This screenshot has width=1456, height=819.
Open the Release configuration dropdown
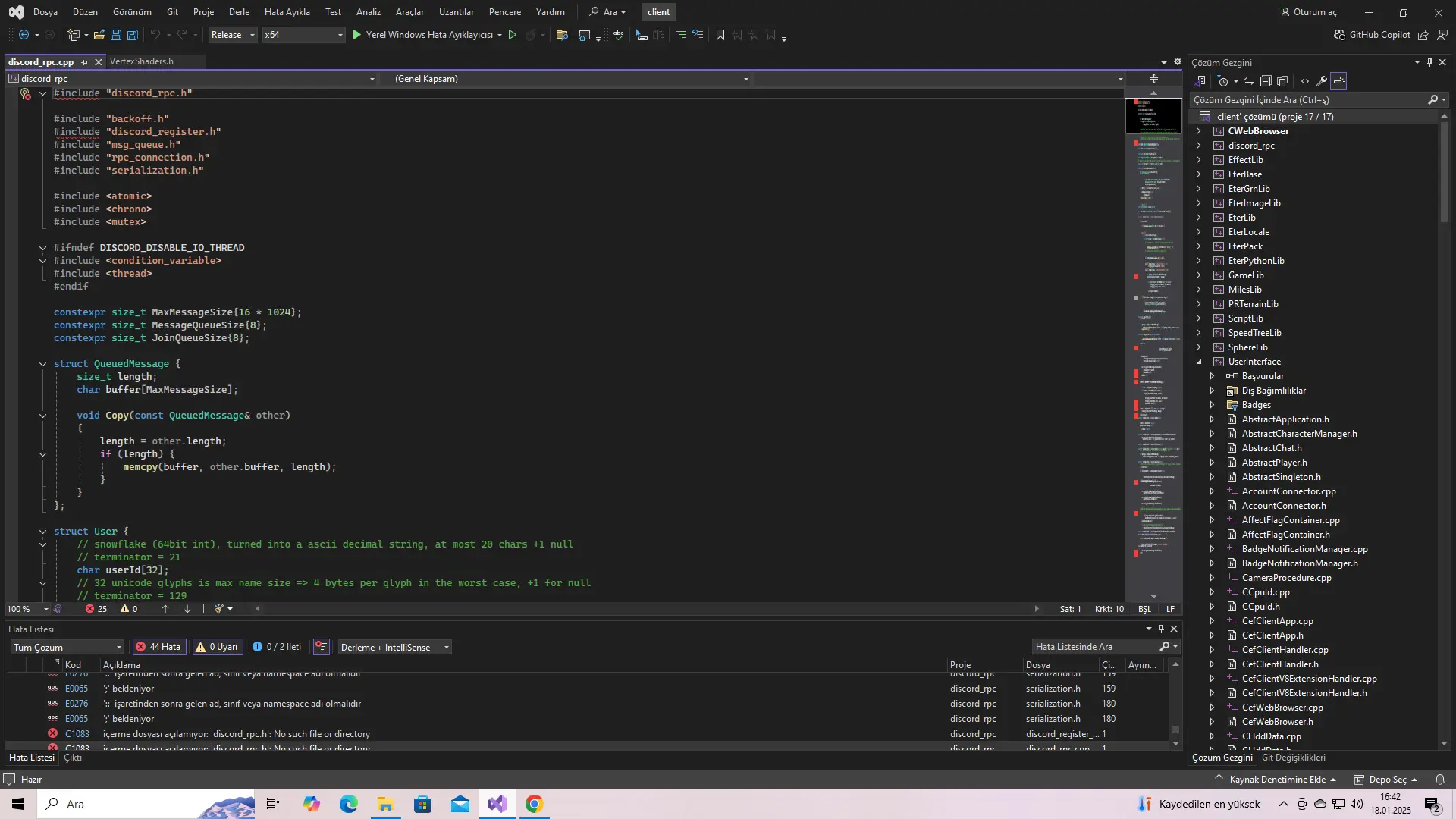click(x=233, y=35)
